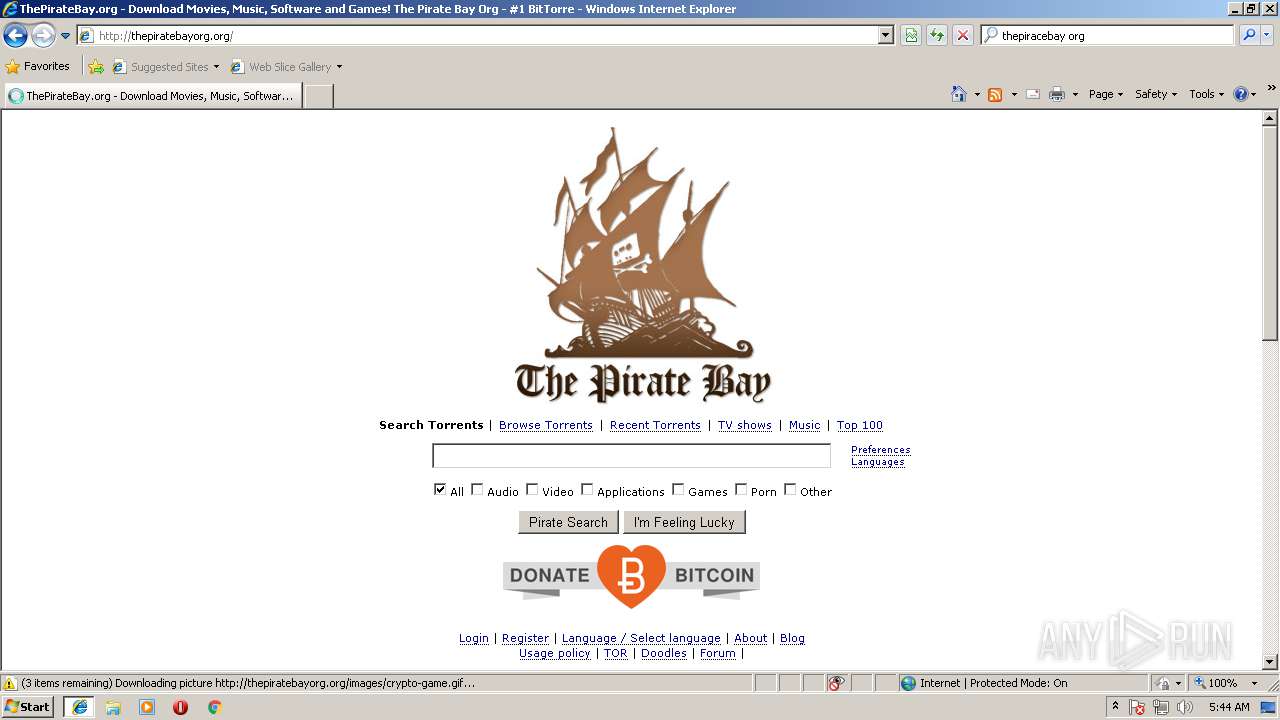Check the Porn category checkbox
Viewport: 1280px width, 720px height.
pos(741,489)
